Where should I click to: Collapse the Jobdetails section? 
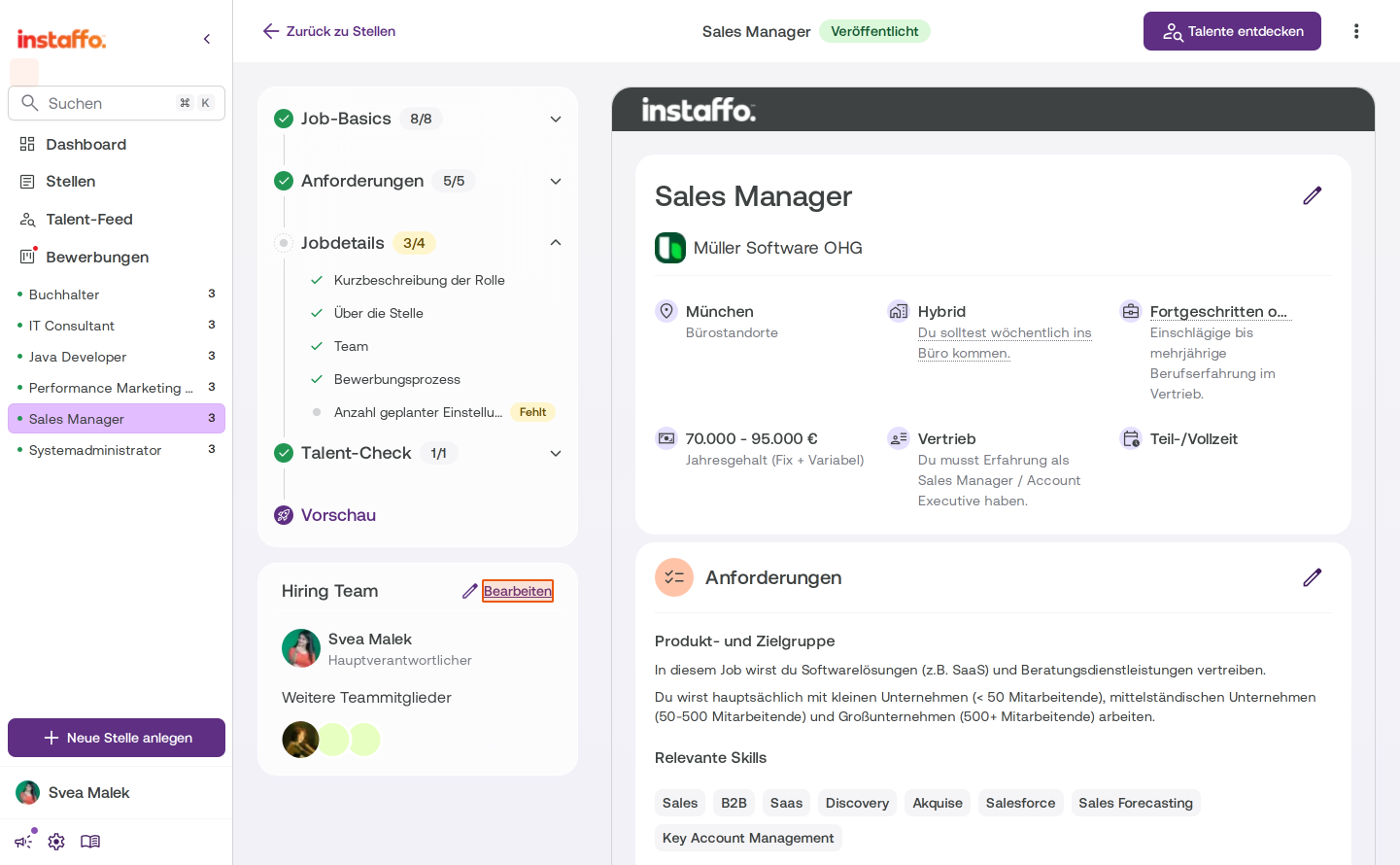tap(556, 243)
